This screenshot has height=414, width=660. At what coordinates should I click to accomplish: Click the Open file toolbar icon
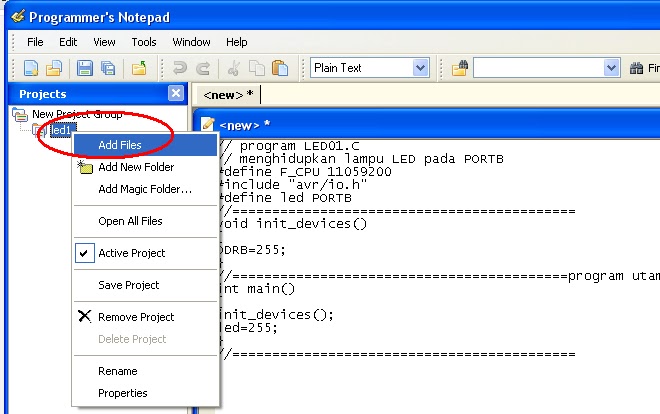click(54, 68)
